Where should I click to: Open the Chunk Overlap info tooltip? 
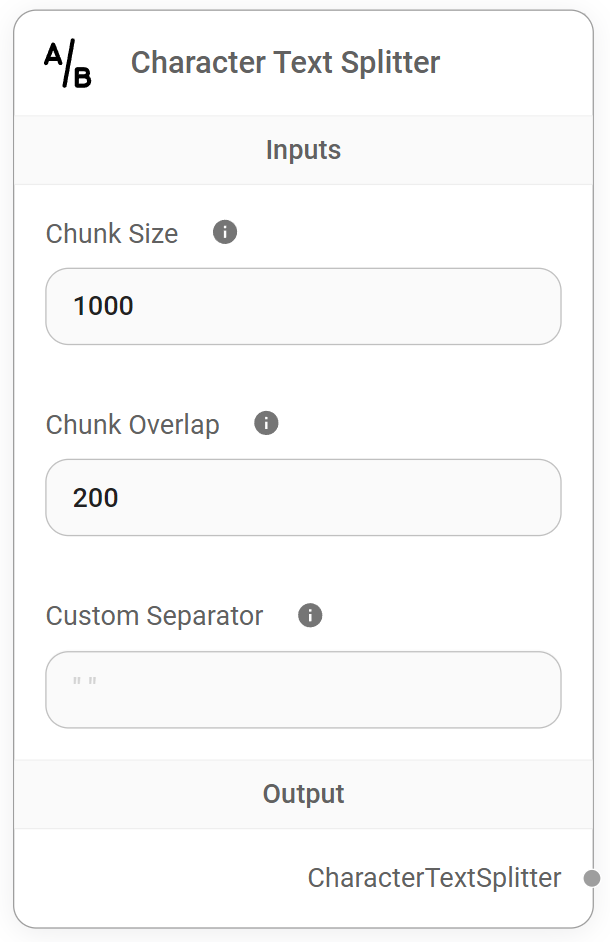pyautogui.click(x=266, y=423)
